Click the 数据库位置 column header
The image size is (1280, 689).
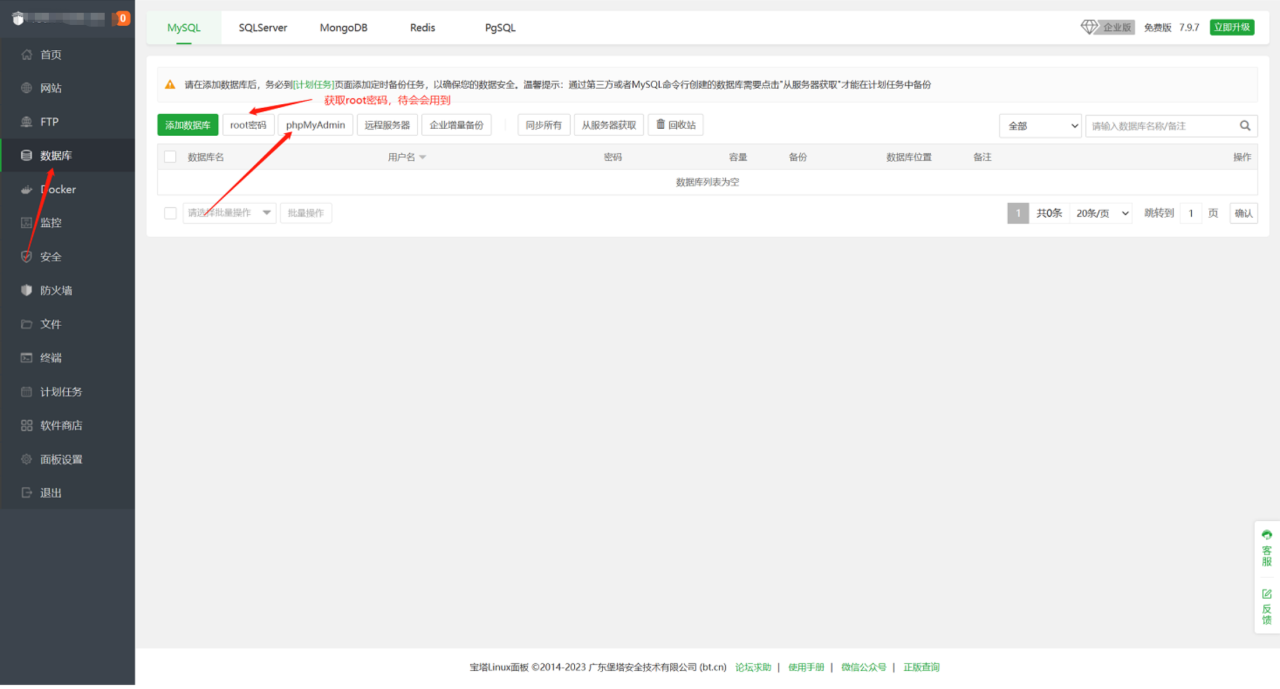click(909, 158)
